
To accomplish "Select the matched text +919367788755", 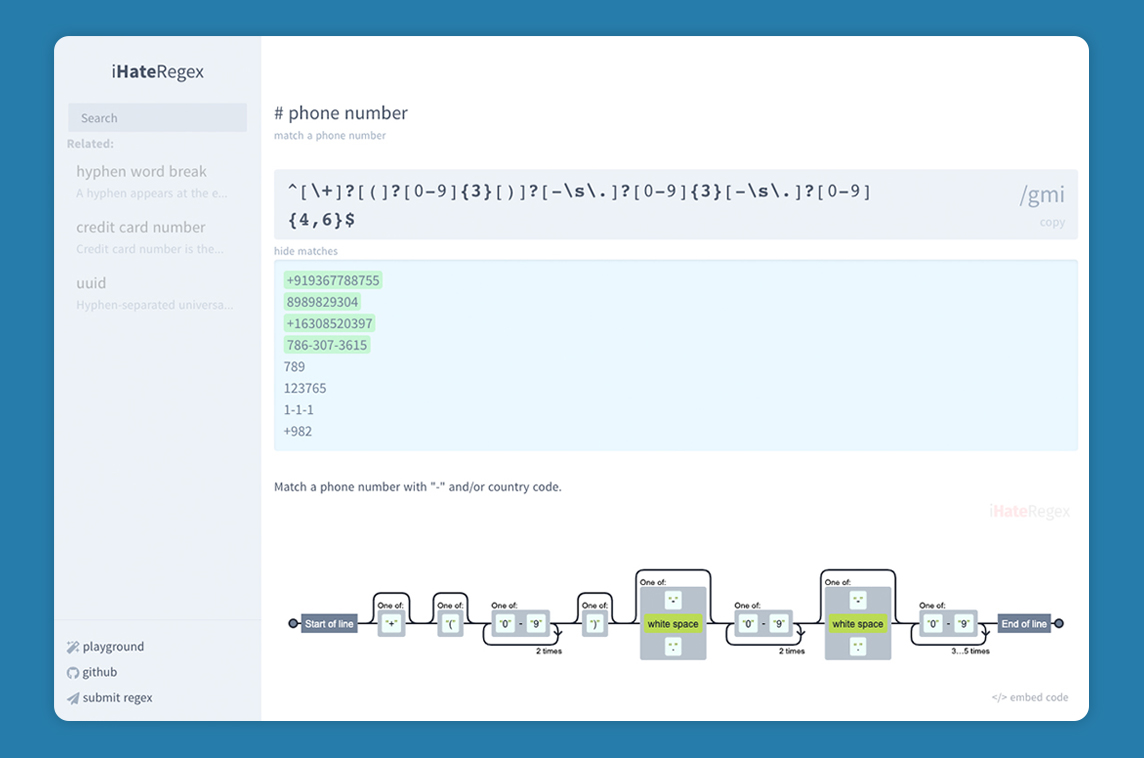I will (333, 280).
